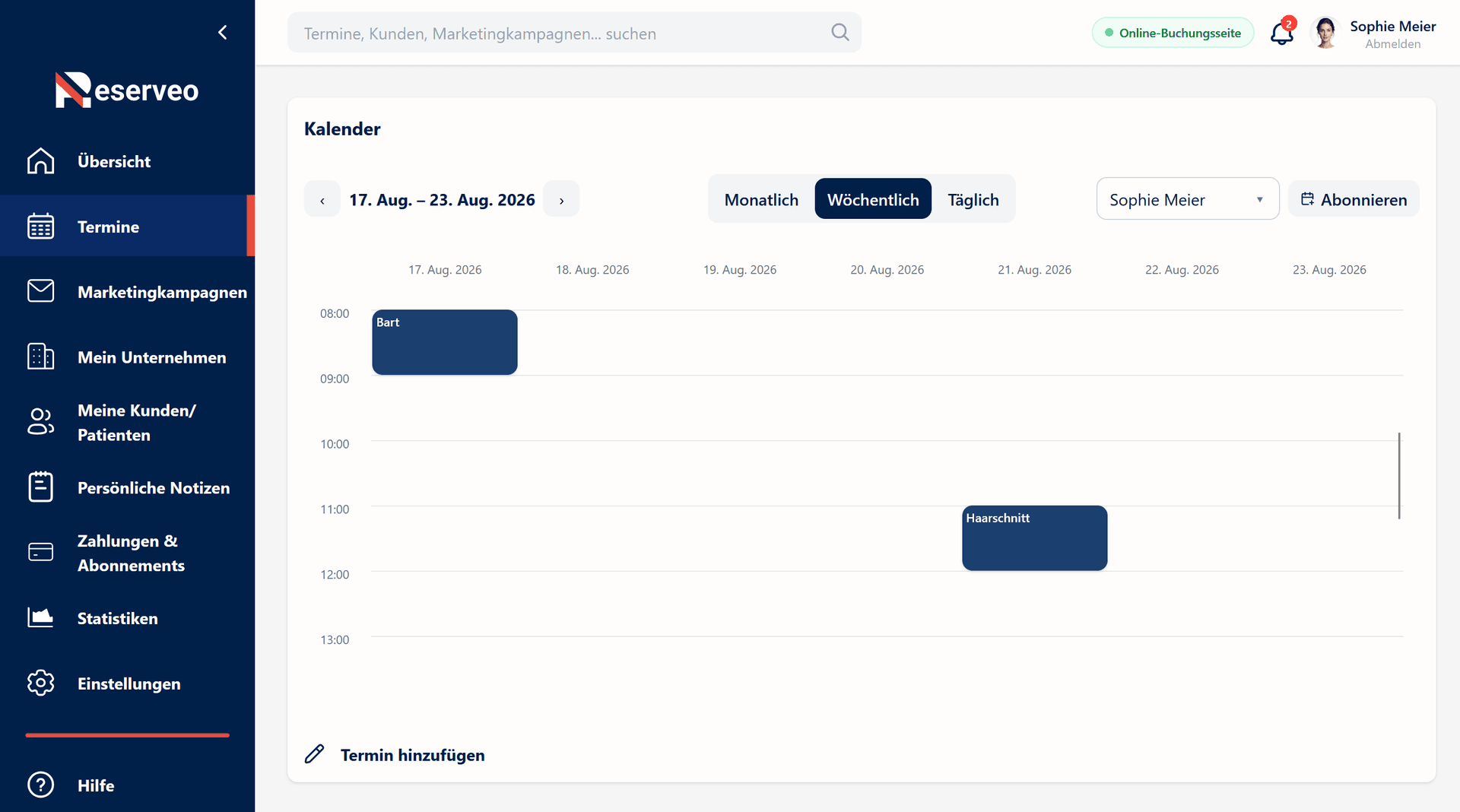Focus the search field for Termine, Kunden
Screen dimensions: 1460x812
574,33
